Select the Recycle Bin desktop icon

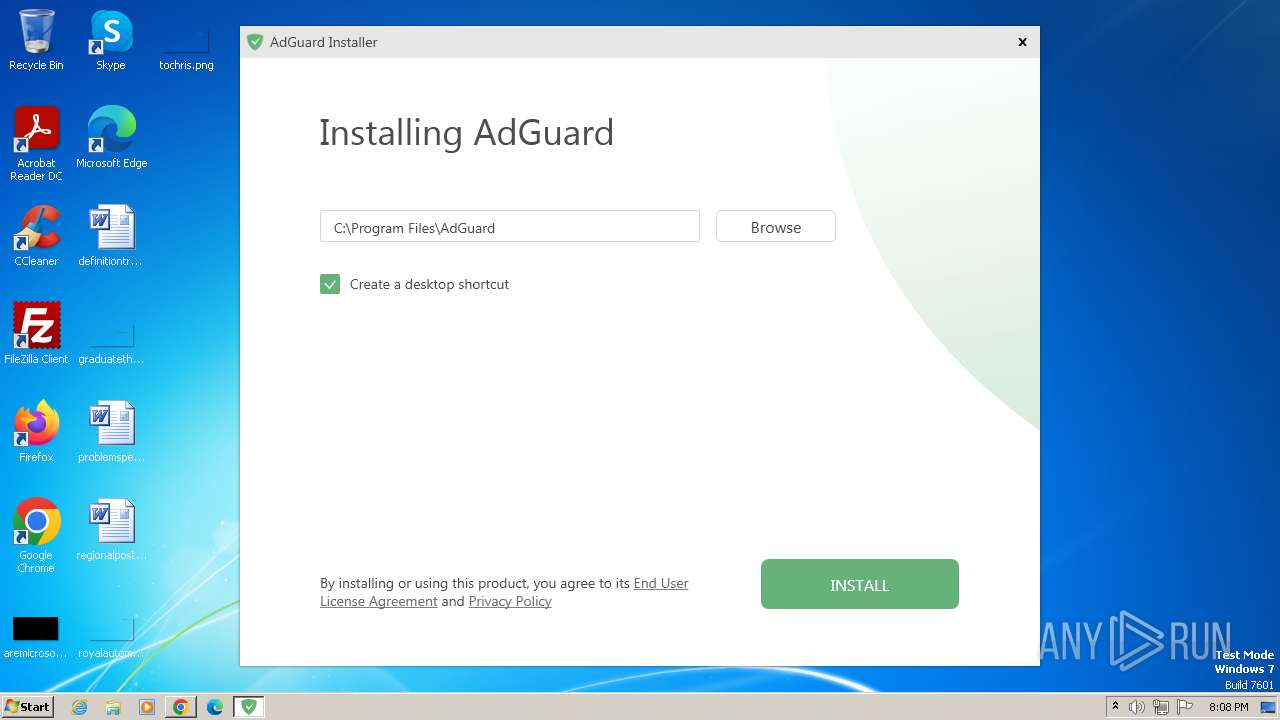[36, 40]
